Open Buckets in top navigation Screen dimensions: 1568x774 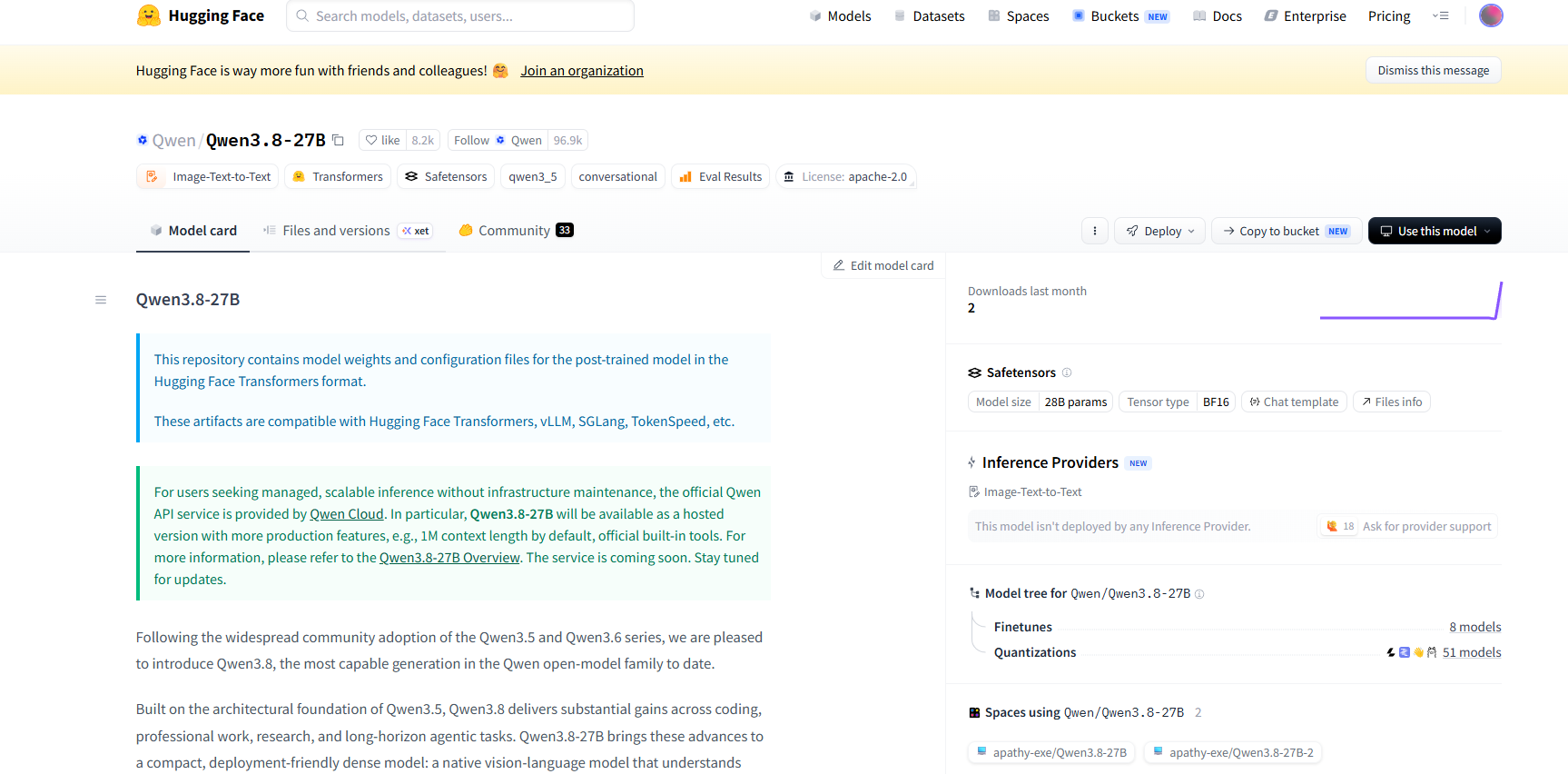[x=1120, y=15]
